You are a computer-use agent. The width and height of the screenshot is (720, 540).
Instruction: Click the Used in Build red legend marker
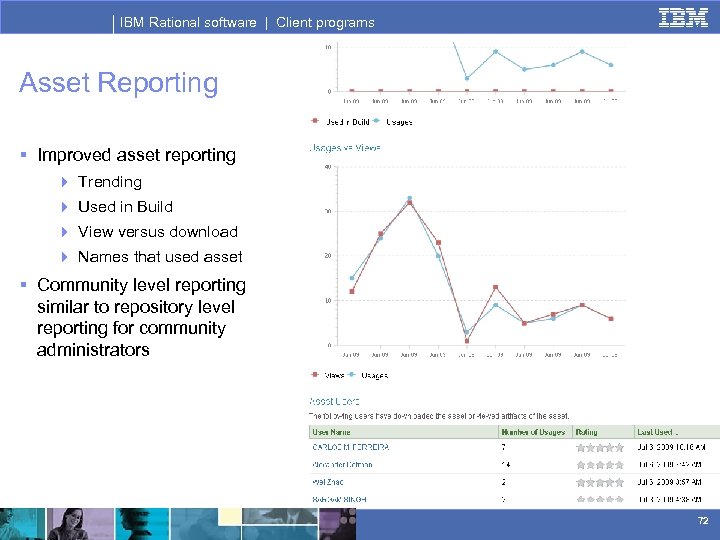click(315, 121)
